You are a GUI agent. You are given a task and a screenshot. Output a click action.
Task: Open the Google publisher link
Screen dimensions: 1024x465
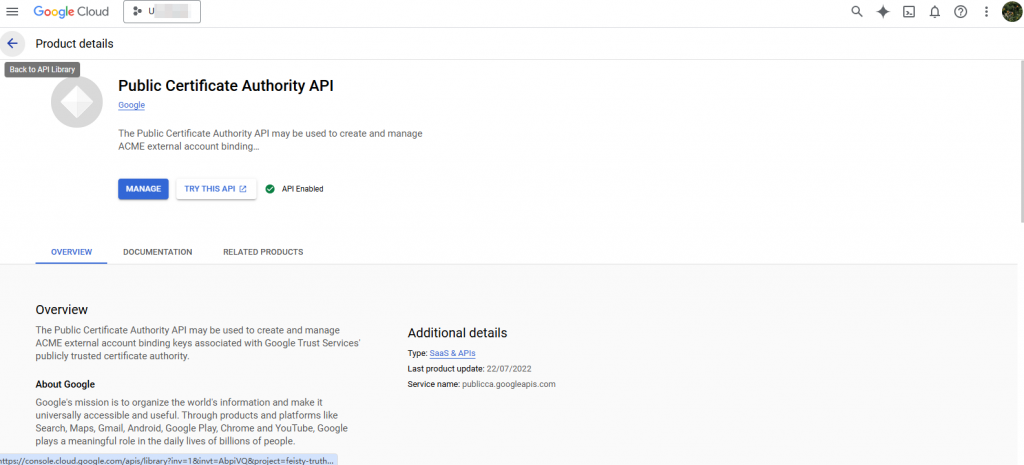(131, 105)
